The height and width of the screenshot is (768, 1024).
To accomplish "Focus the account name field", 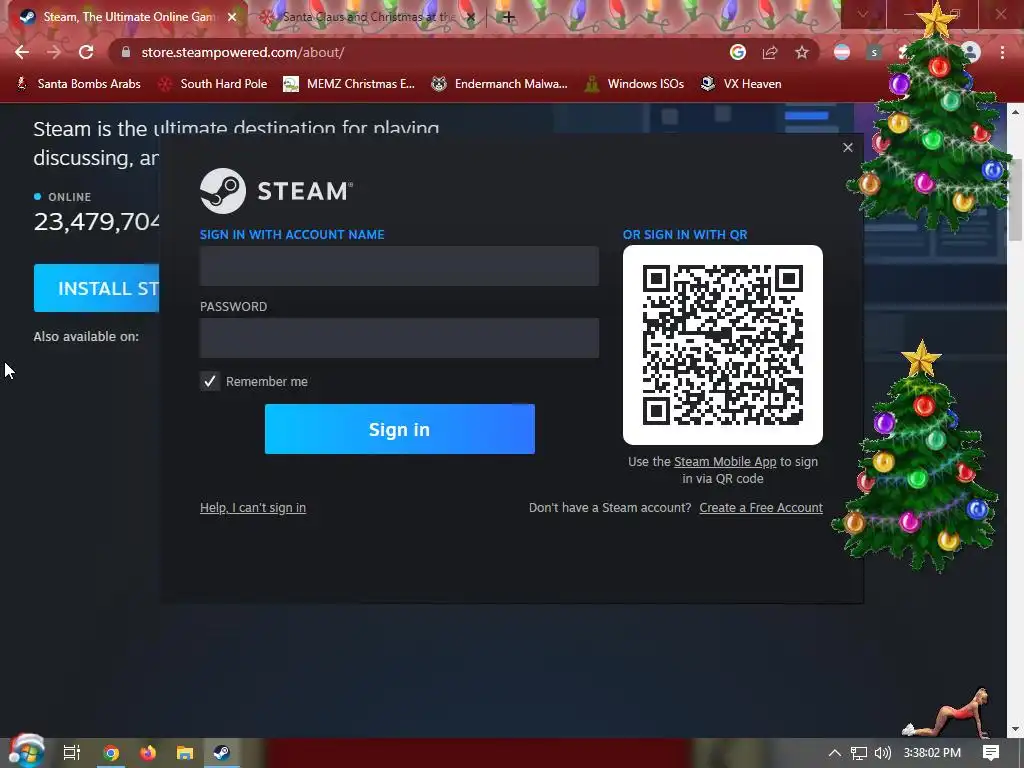I will pos(399,266).
